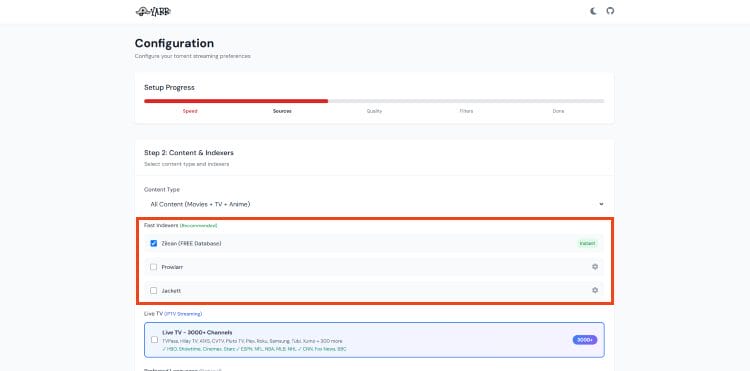Open the Content Type dropdown
Viewport: 750px width, 371px height.
[374, 204]
